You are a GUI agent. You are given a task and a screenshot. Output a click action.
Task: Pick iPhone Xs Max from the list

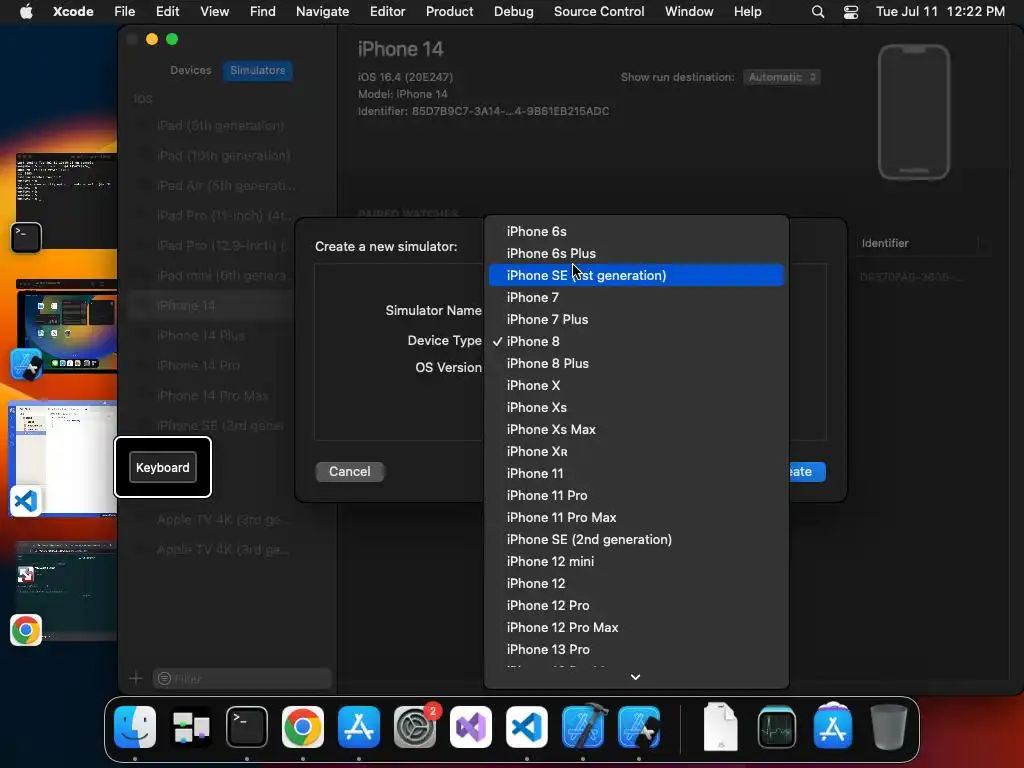pyautogui.click(x=636, y=430)
